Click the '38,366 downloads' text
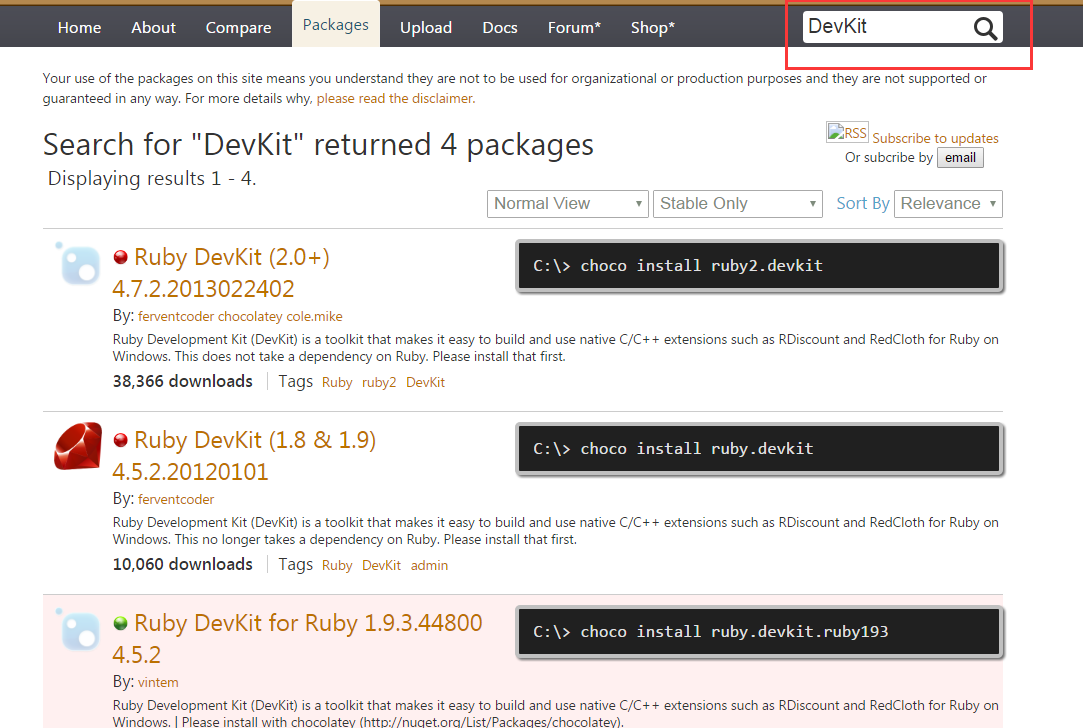Screen dimensions: 1083x728 click(183, 381)
